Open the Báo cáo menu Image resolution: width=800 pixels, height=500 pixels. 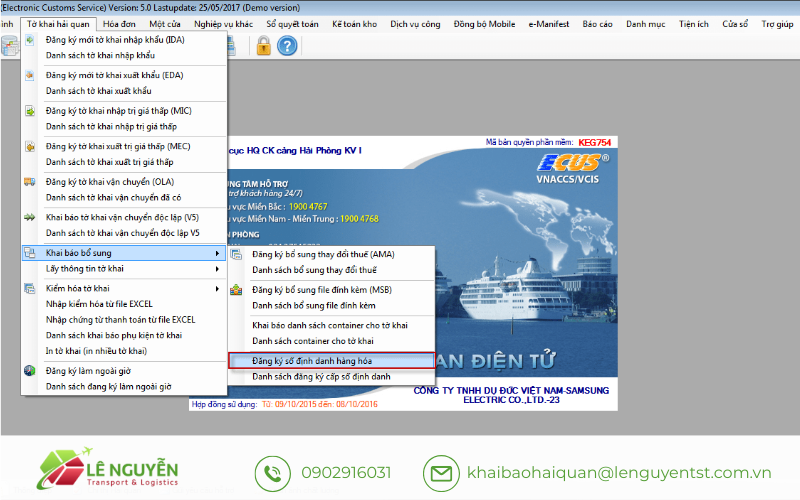pos(597,24)
